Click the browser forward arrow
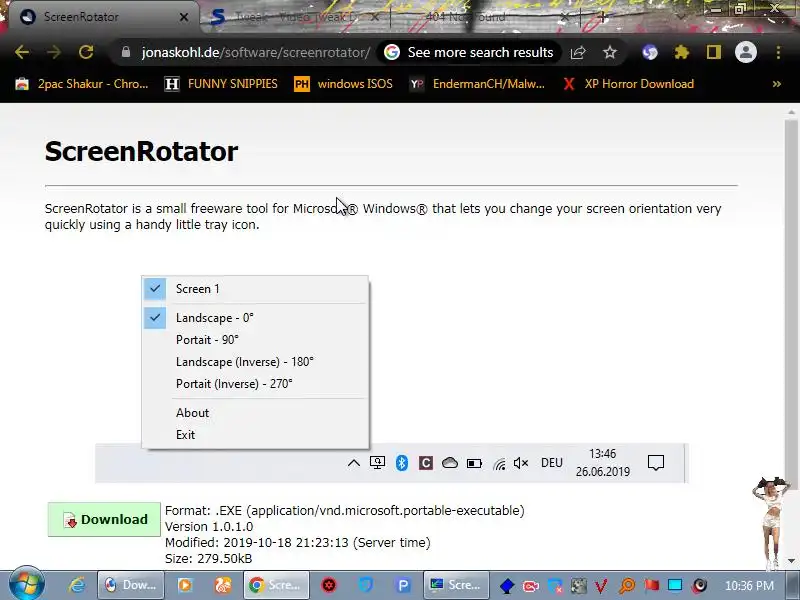 pyautogui.click(x=54, y=52)
